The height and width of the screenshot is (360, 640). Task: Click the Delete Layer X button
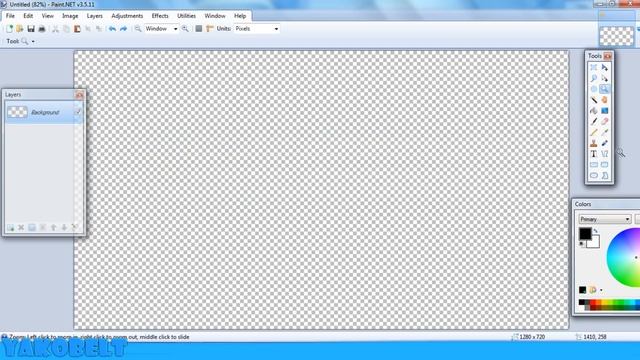tap(21, 227)
